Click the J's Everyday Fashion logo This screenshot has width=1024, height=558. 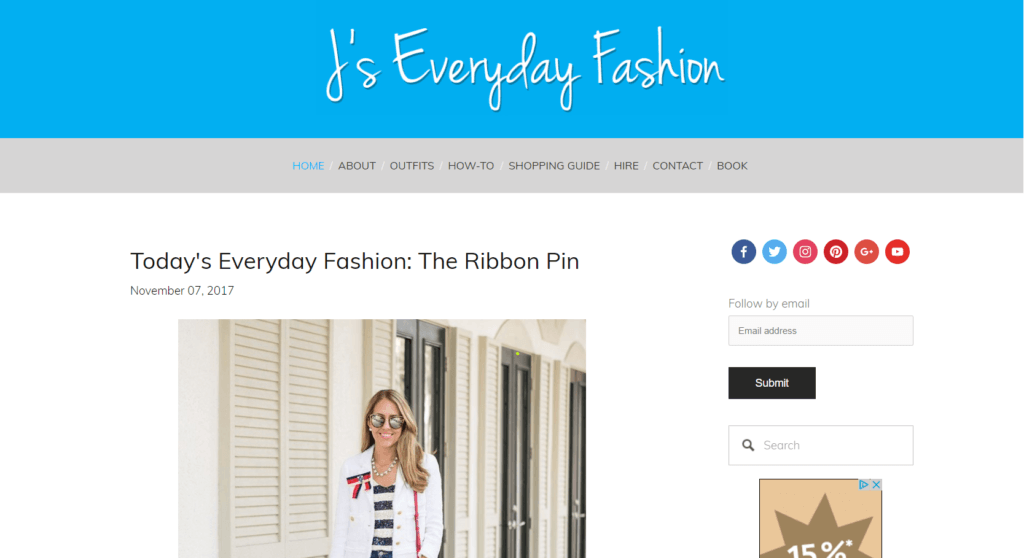(x=524, y=68)
